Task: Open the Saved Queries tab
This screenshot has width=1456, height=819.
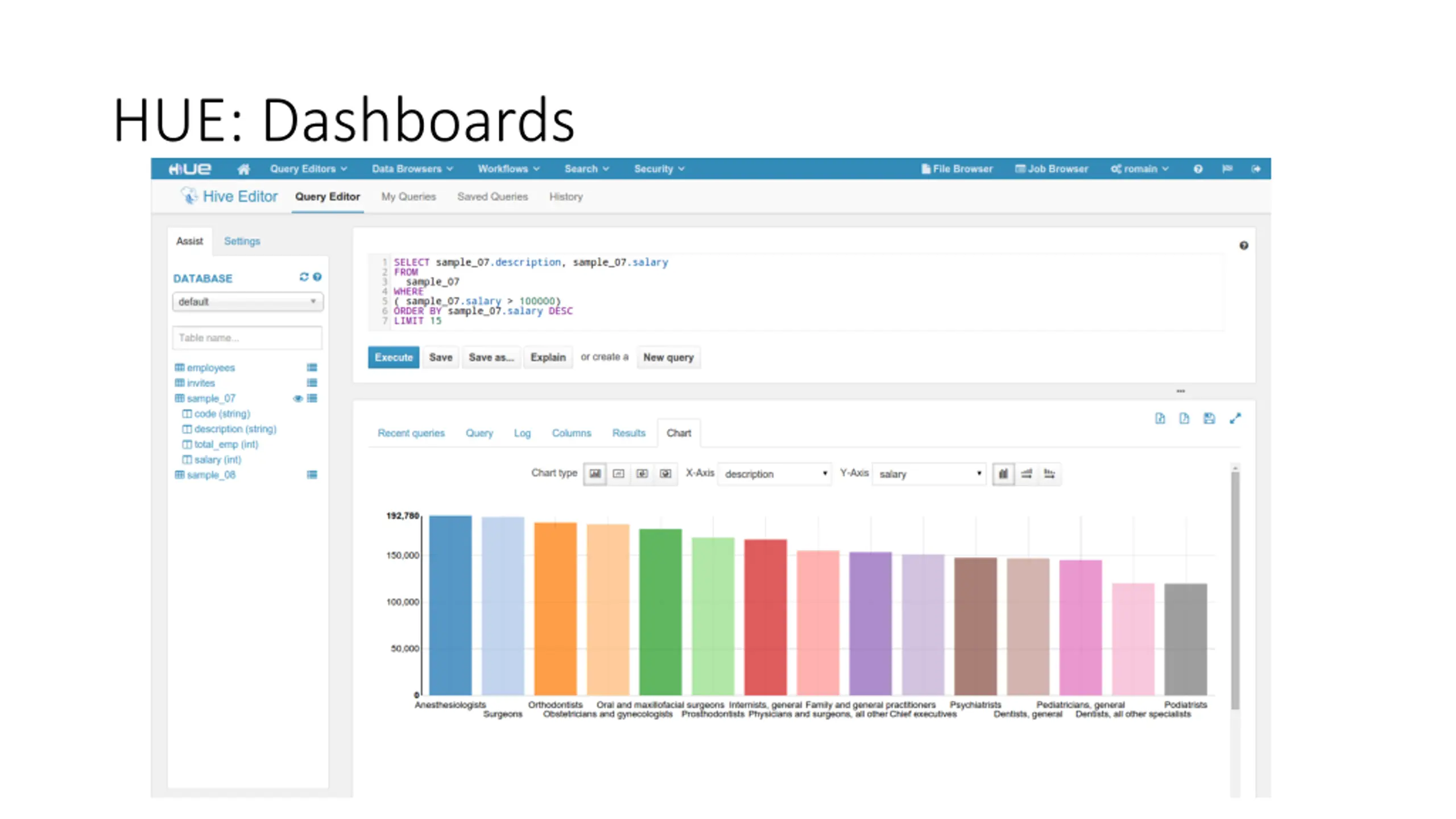Action: click(x=493, y=197)
